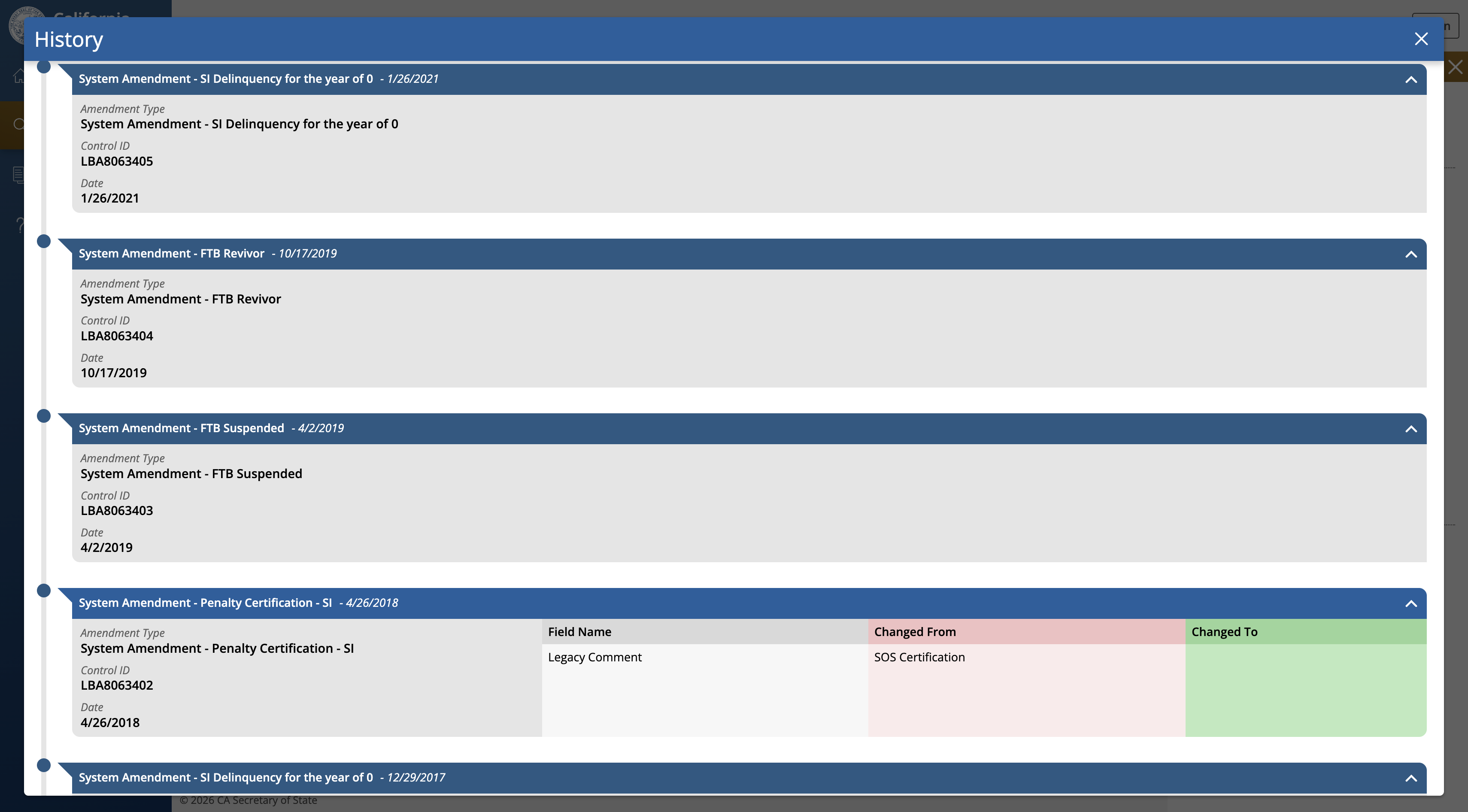Click the date value 4/26/2018 in body
Viewport: 1468px width, 812px height.
[x=110, y=723]
